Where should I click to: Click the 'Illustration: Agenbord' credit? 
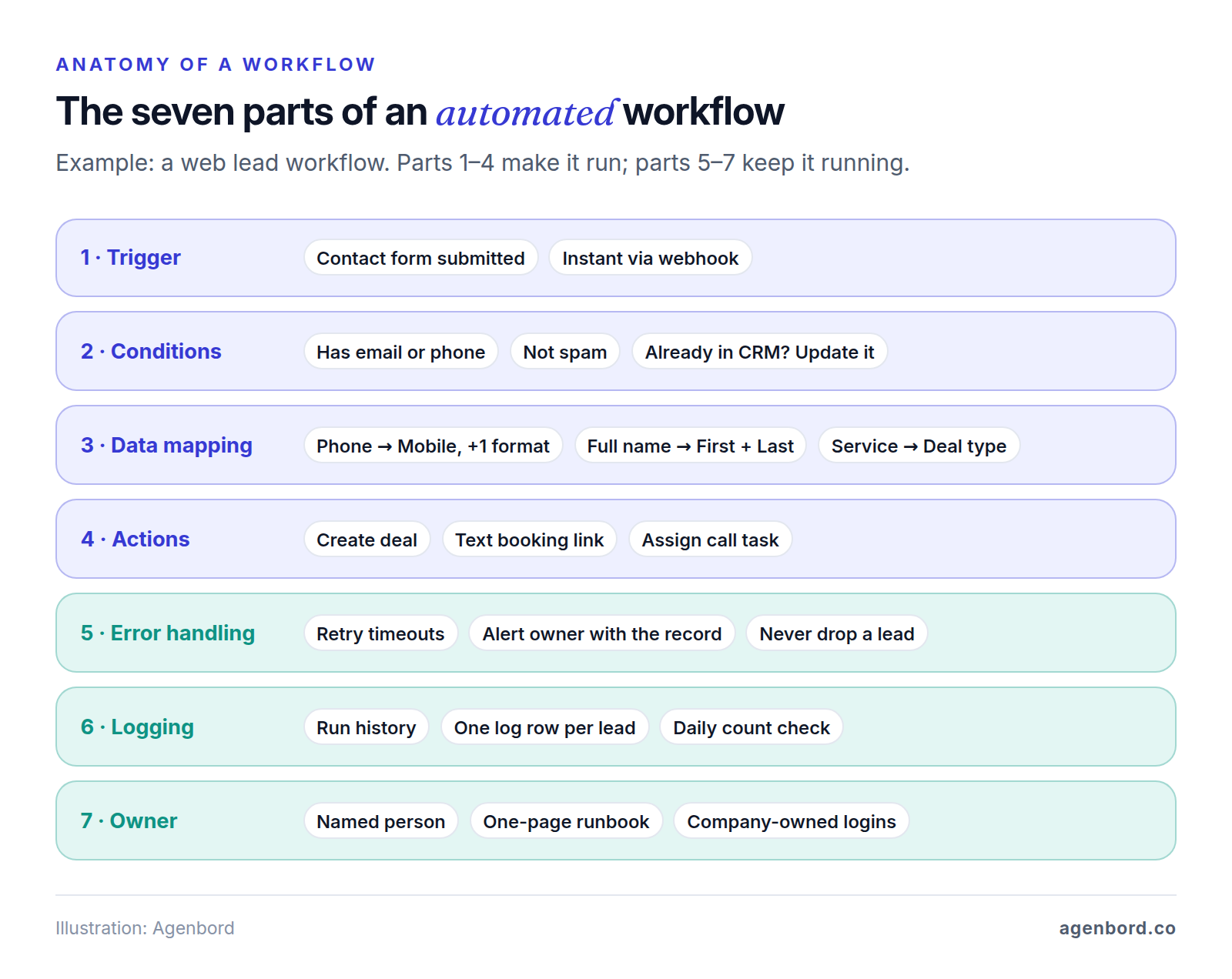click(x=145, y=928)
